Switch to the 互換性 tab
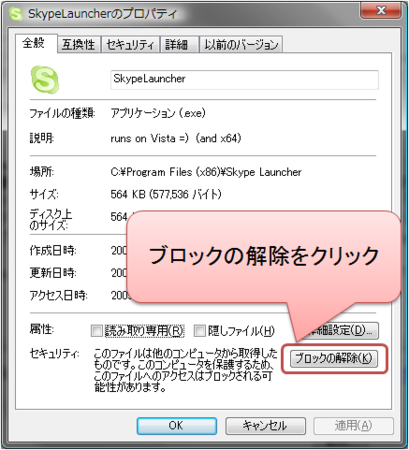Image resolution: width=409 pixels, height=450 pixels. point(79,44)
